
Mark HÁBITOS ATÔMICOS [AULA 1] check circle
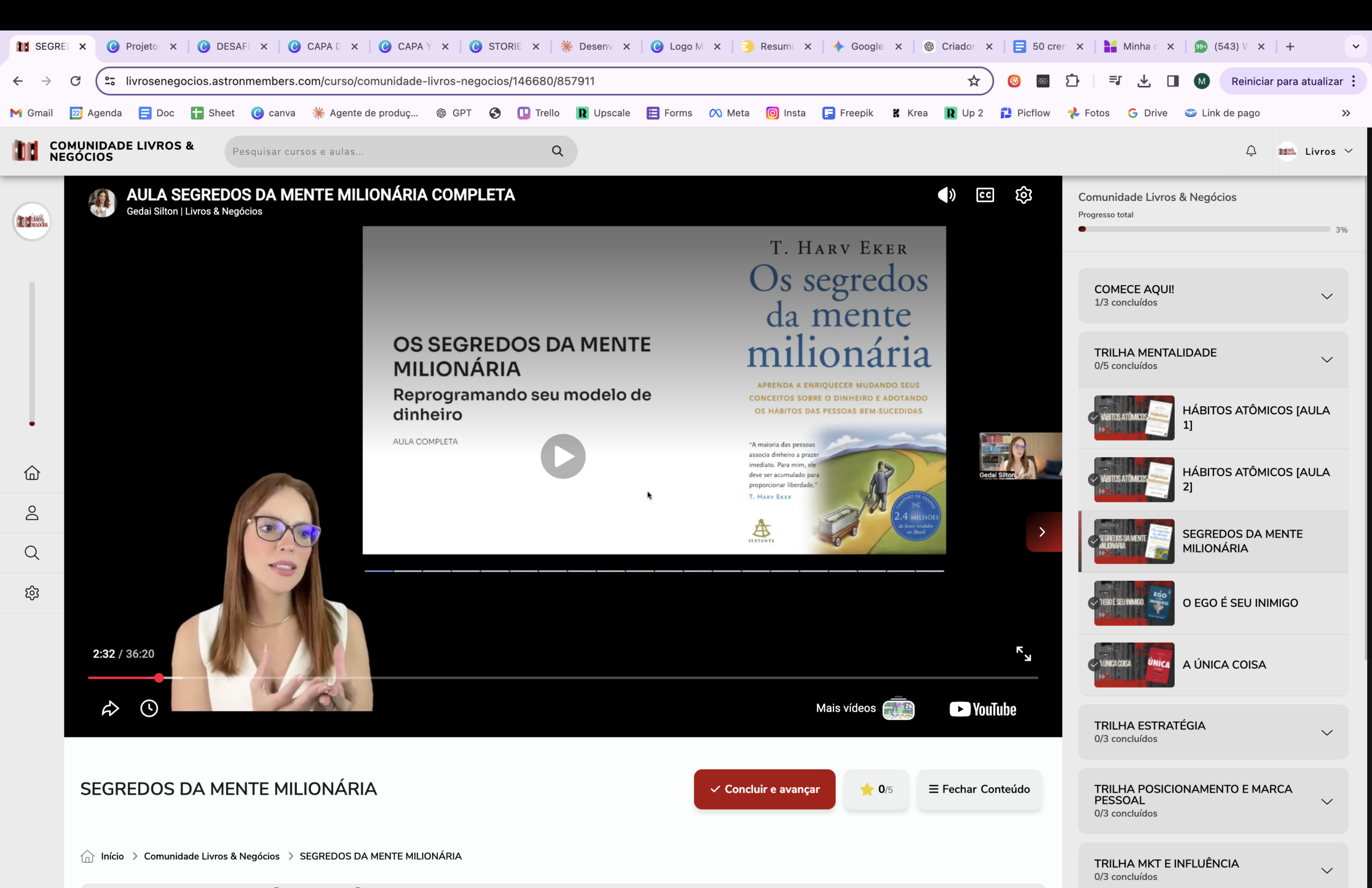click(1093, 417)
